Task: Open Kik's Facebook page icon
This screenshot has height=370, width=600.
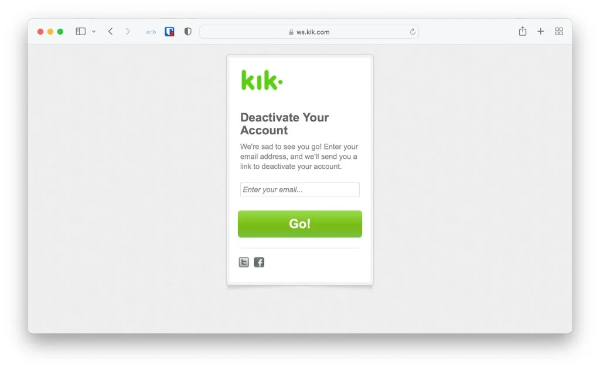Action: coord(259,262)
